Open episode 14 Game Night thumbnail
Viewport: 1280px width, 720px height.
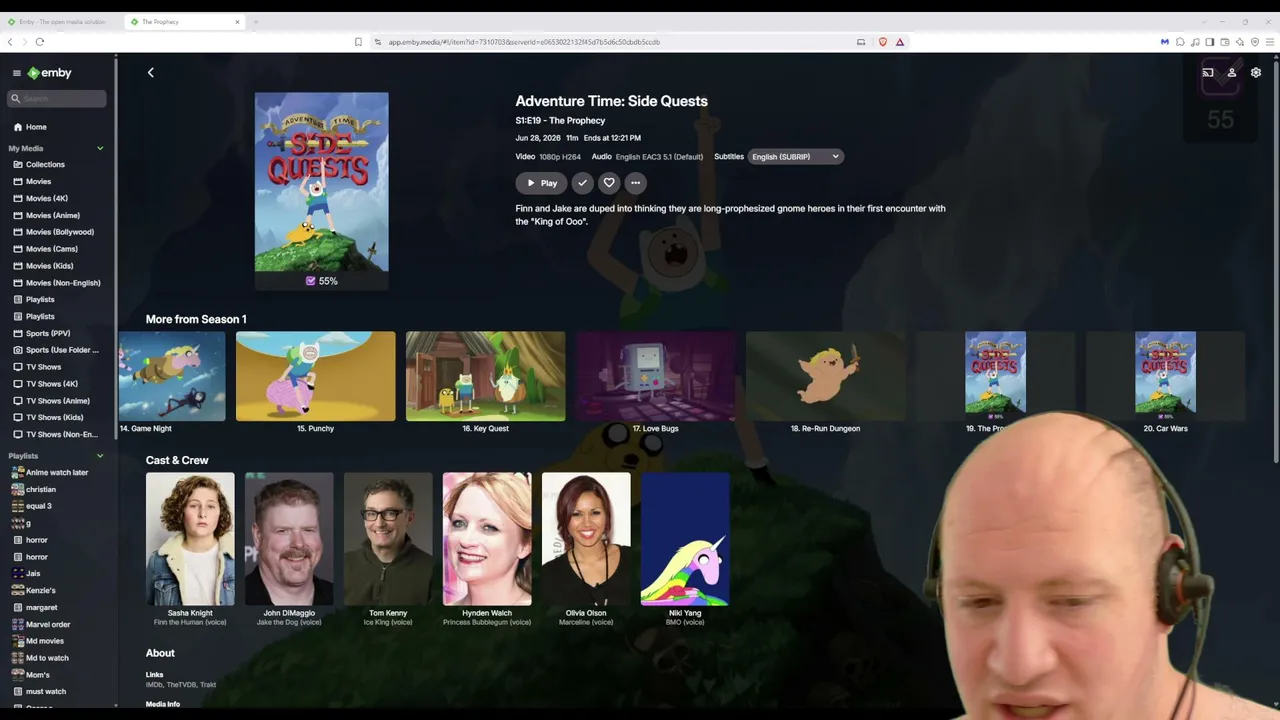tap(172, 376)
